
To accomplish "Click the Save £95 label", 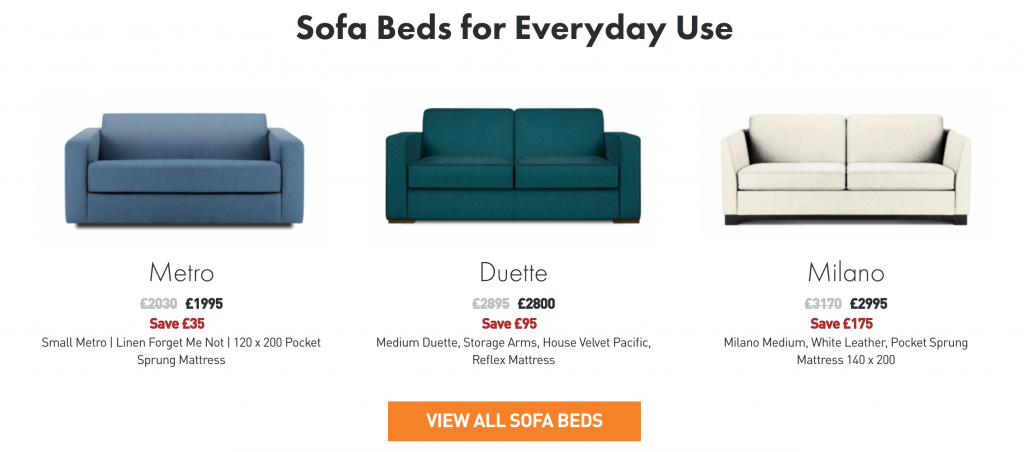I will (509, 323).
